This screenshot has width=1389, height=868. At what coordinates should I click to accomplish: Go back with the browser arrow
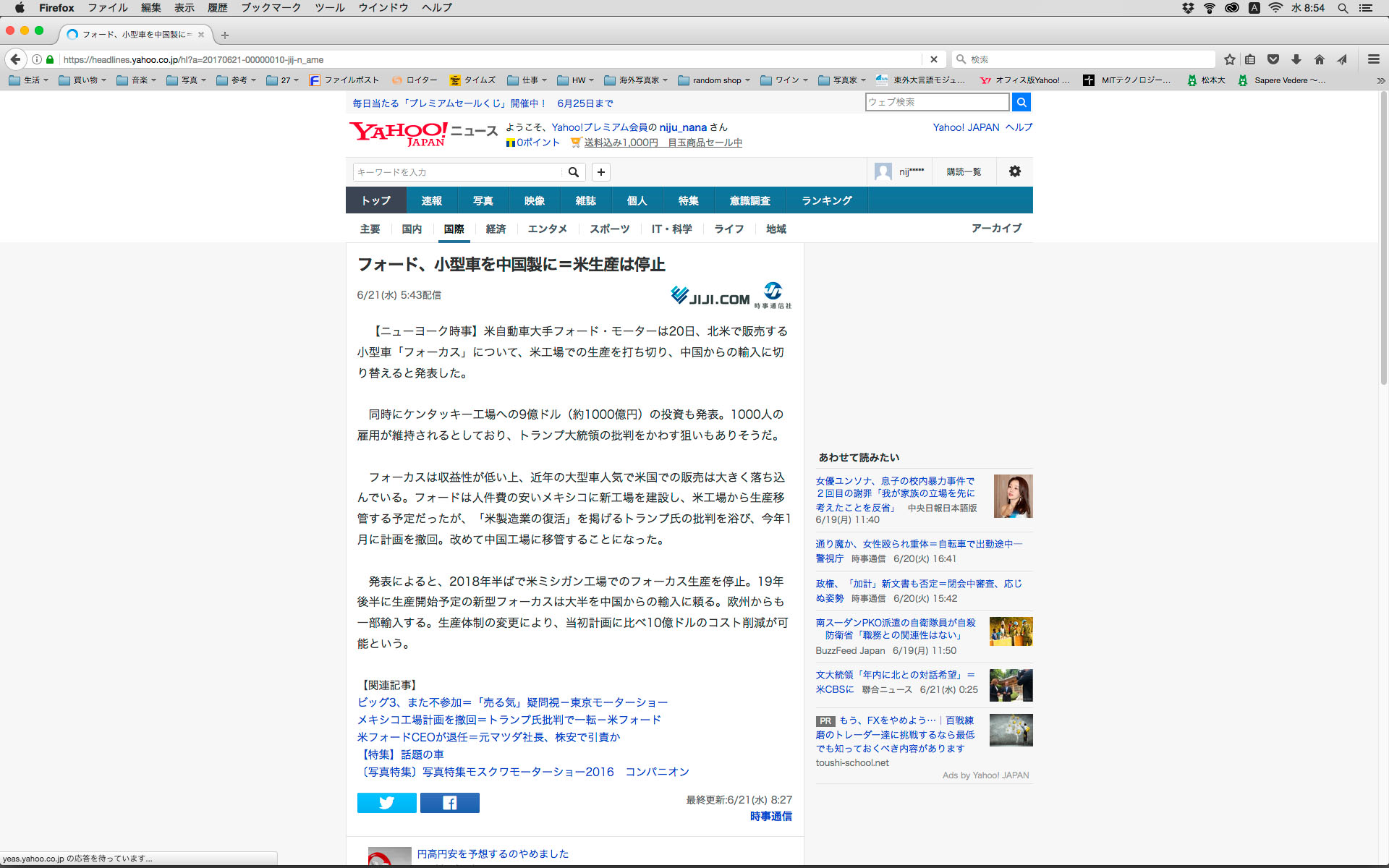pyautogui.click(x=16, y=59)
